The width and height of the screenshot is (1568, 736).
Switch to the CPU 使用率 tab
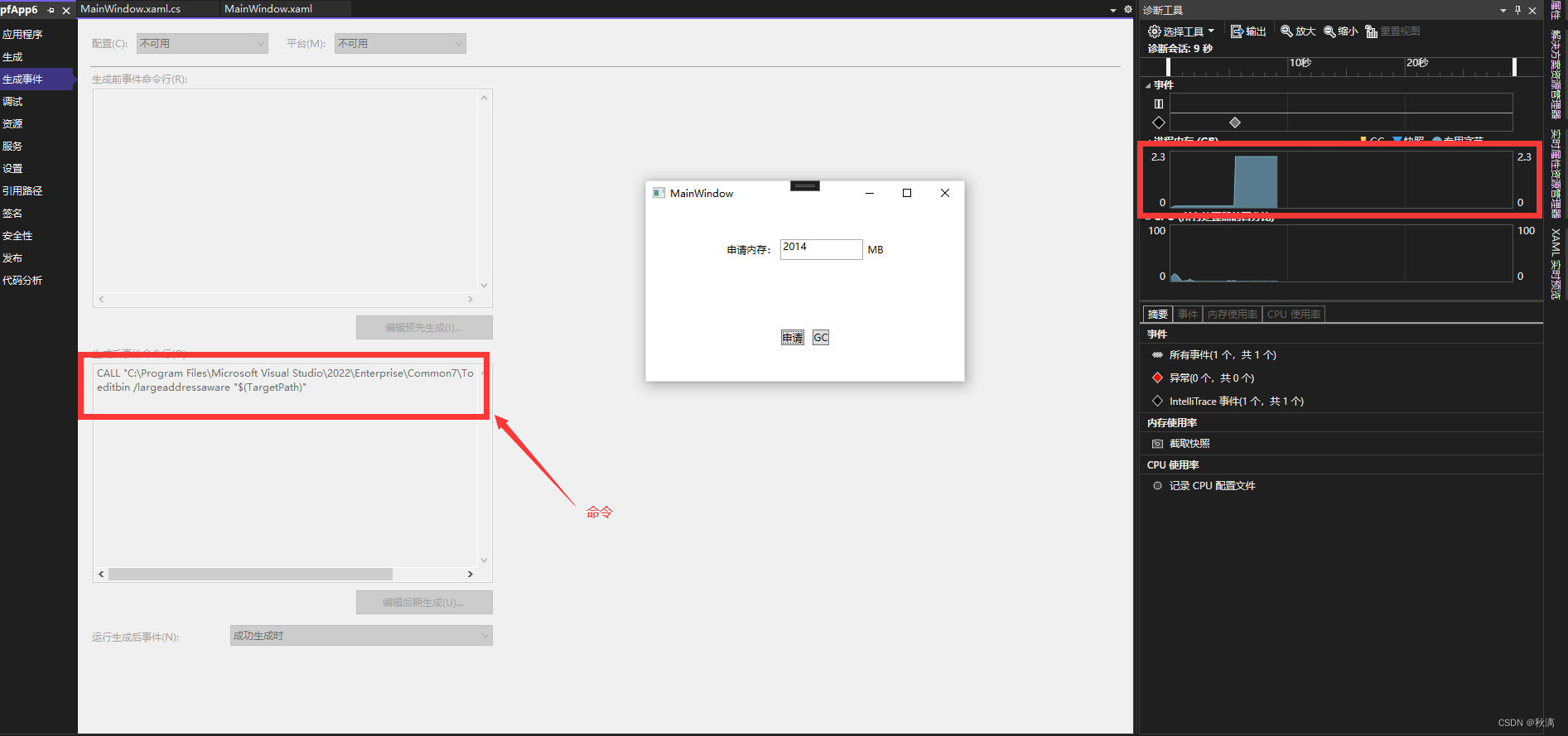[1294, 314]
